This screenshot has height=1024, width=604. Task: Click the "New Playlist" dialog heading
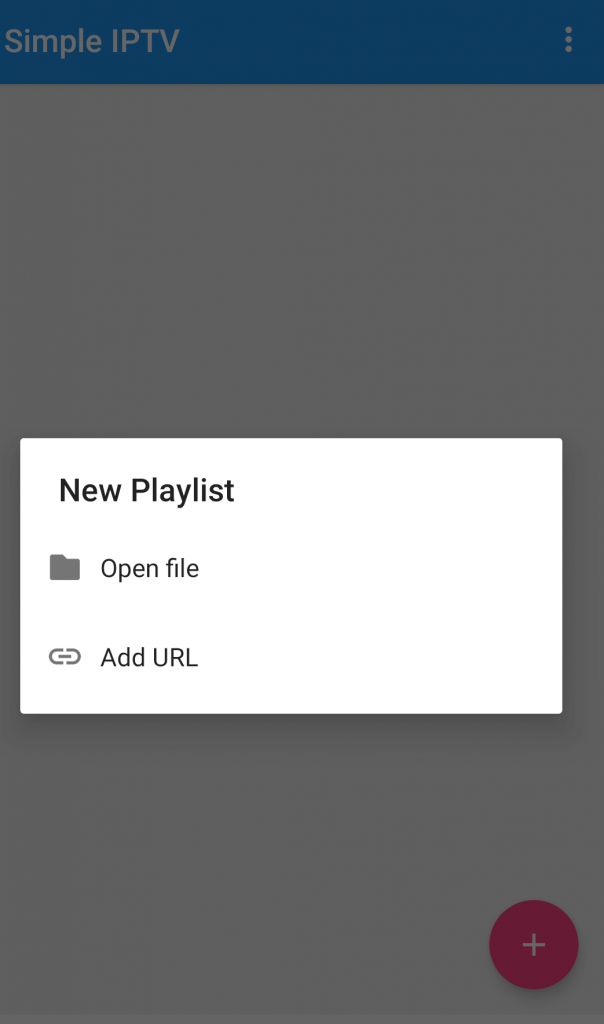tap(146, 490)
